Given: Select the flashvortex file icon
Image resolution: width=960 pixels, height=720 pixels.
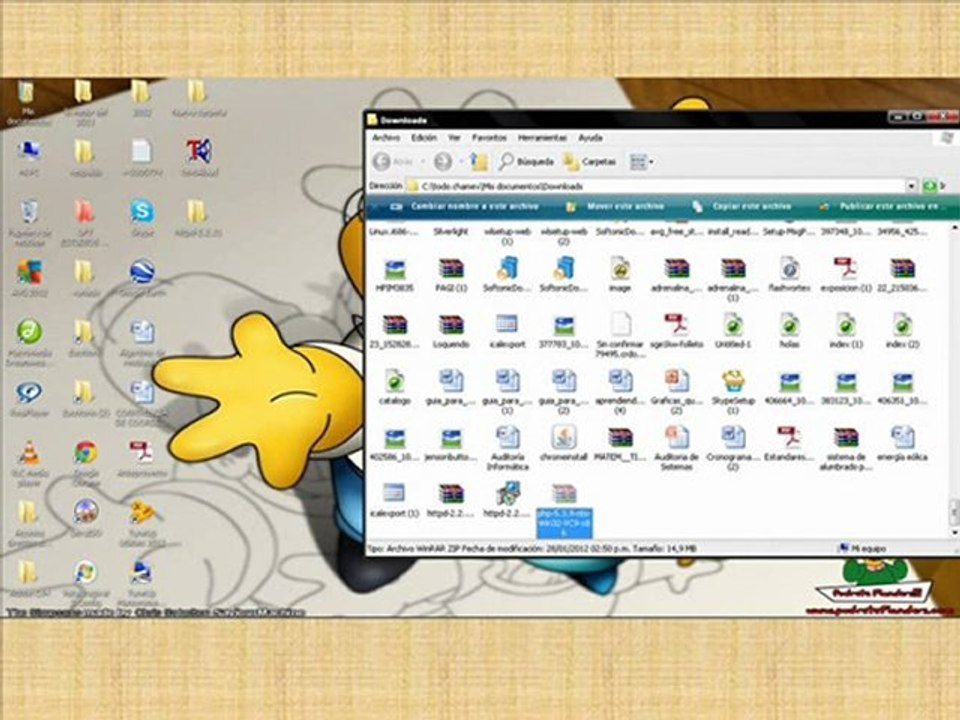Looking at the screenshot, I should pyautogui.click(x=789, y=275).
